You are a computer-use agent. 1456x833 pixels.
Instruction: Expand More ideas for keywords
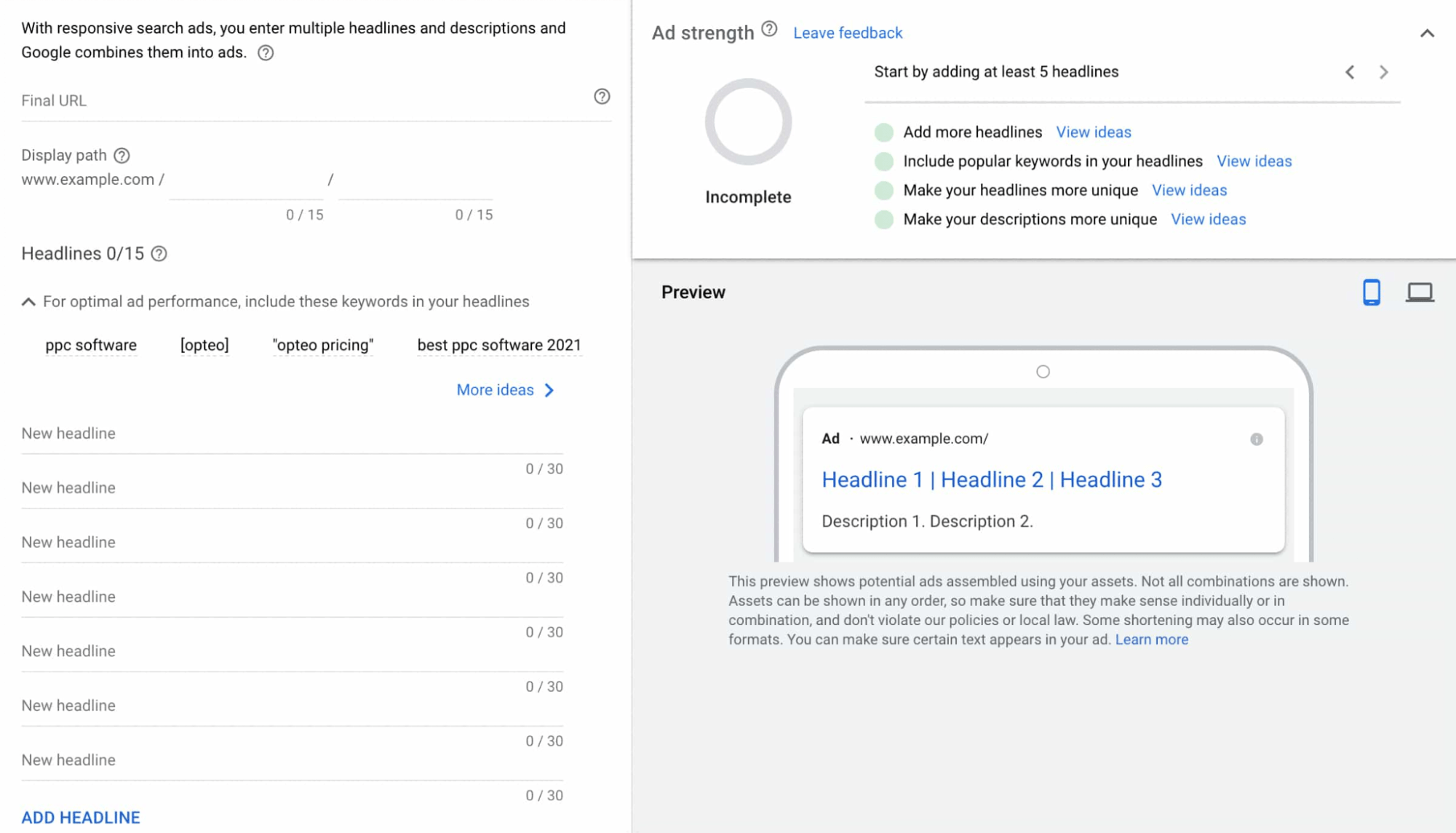click(x=505, y=390)
